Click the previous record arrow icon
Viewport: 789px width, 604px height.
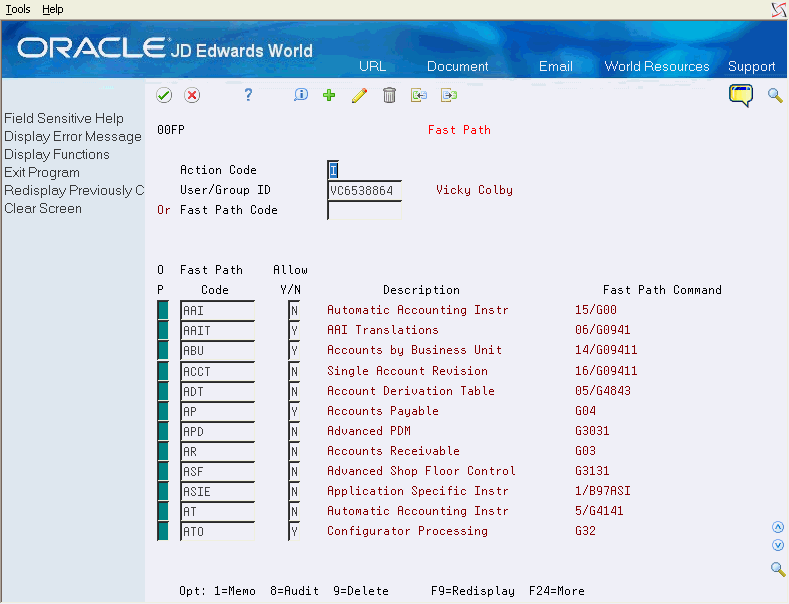[419, 95]
